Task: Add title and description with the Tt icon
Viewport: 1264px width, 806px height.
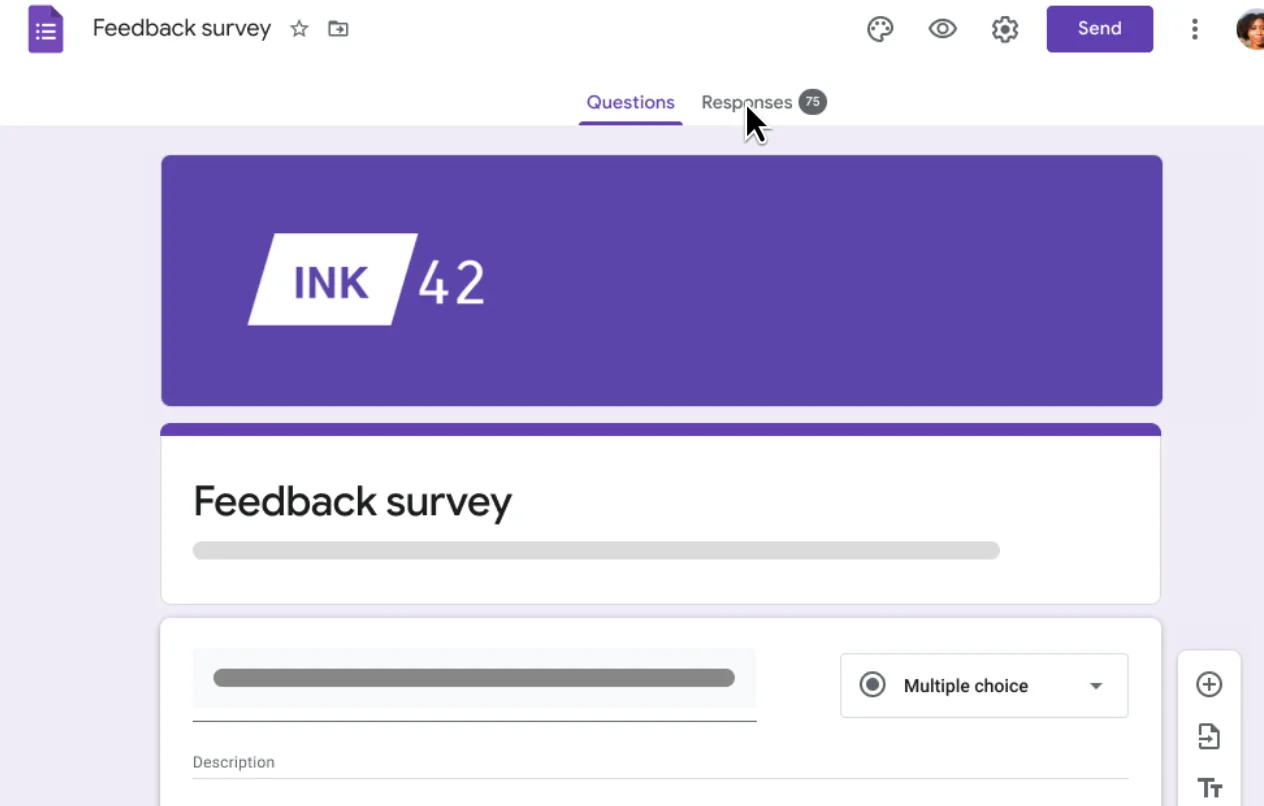Action: point(1209,787)
